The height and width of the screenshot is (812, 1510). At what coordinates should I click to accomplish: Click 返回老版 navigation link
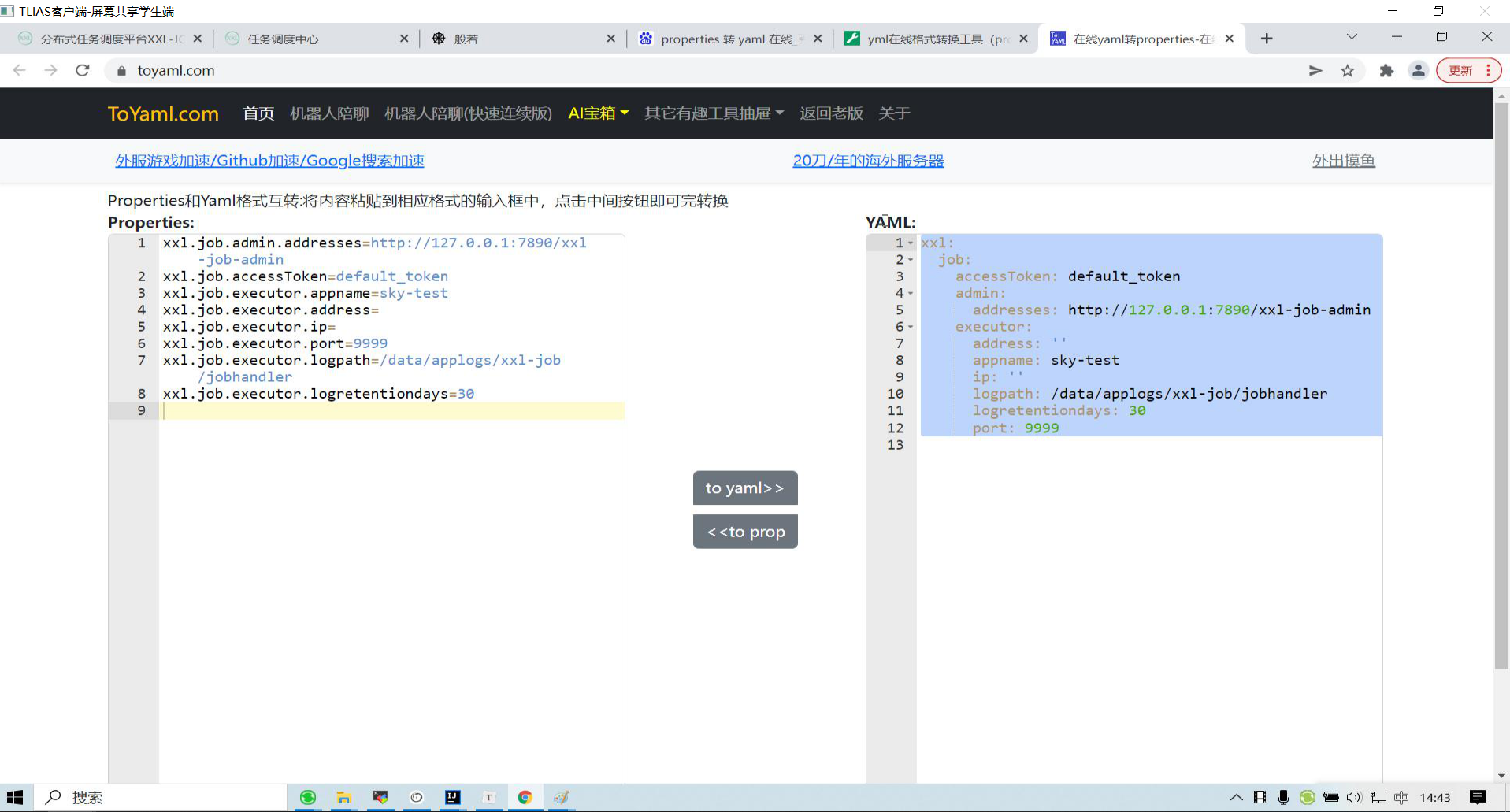coord(831,113)
